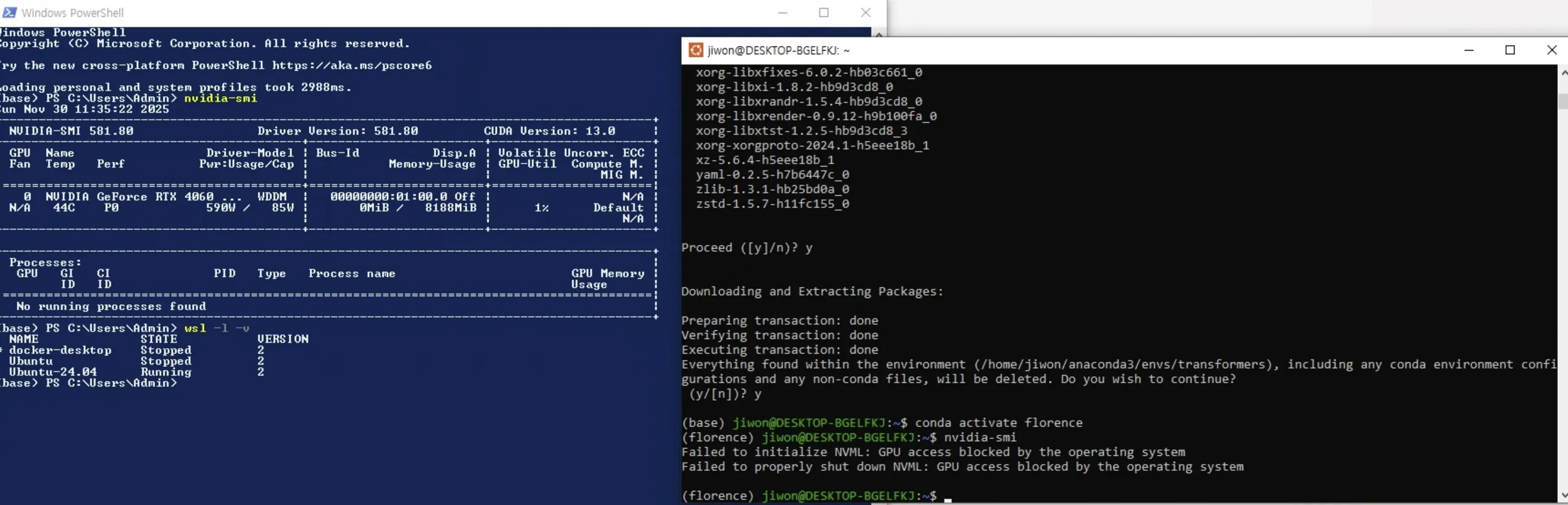Click 'xorg-xorgproto-2024.1-h5eee18b_1' package line
The image size is (1568, 505).
813,145
